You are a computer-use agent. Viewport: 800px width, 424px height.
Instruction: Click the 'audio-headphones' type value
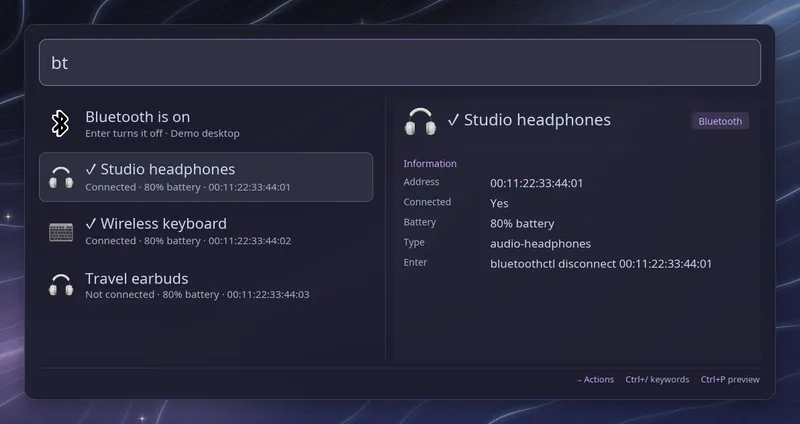[x=540, y=244]
